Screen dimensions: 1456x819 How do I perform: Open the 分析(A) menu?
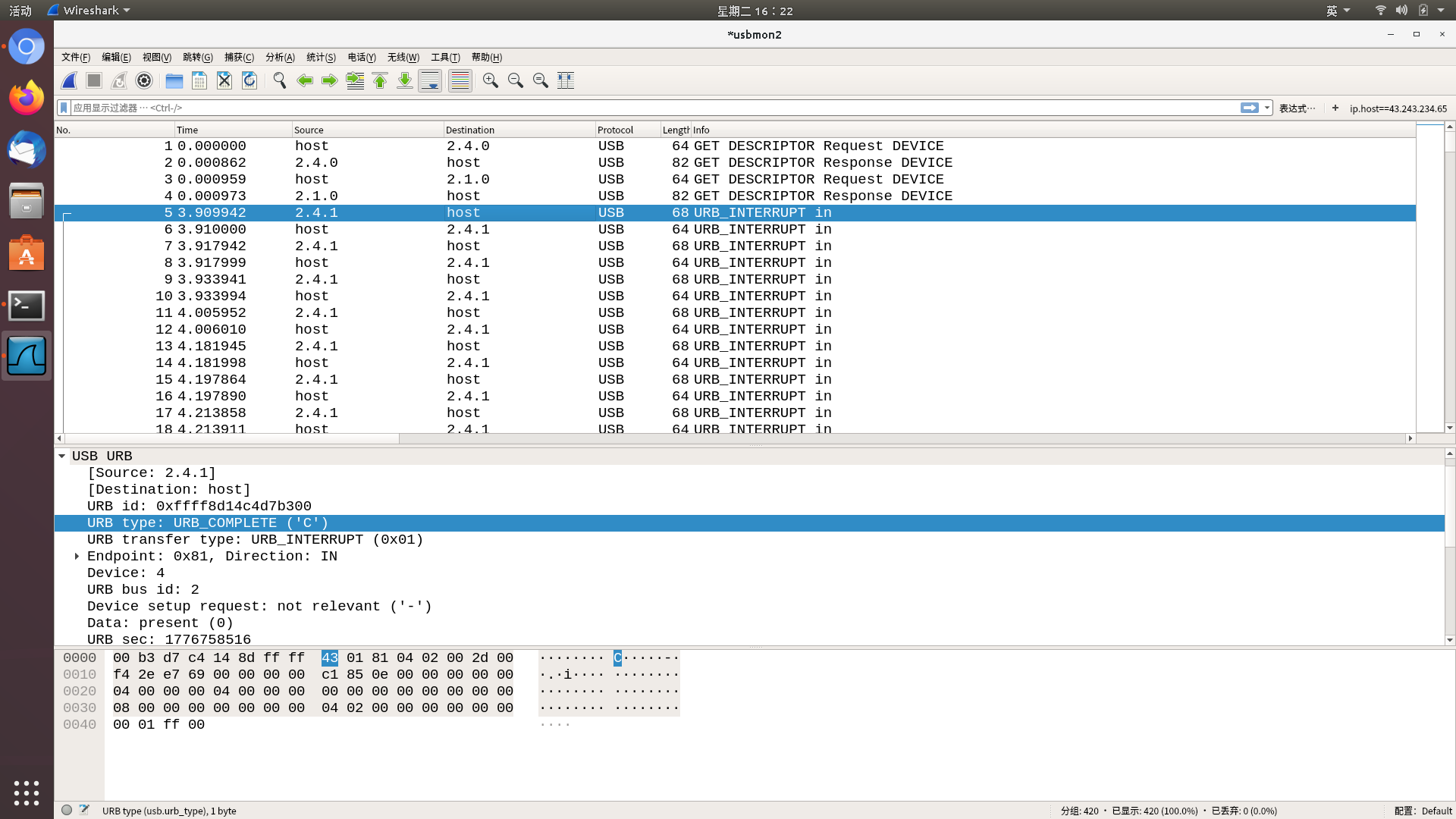tap(279, 58)
